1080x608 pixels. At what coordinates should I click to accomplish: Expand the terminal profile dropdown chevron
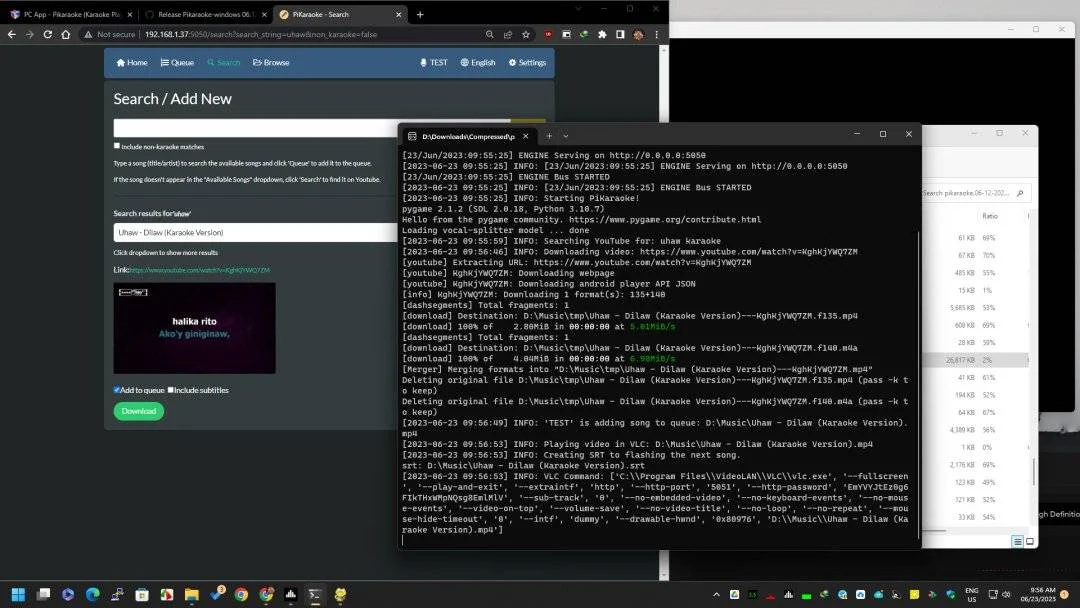coord(565,136)
